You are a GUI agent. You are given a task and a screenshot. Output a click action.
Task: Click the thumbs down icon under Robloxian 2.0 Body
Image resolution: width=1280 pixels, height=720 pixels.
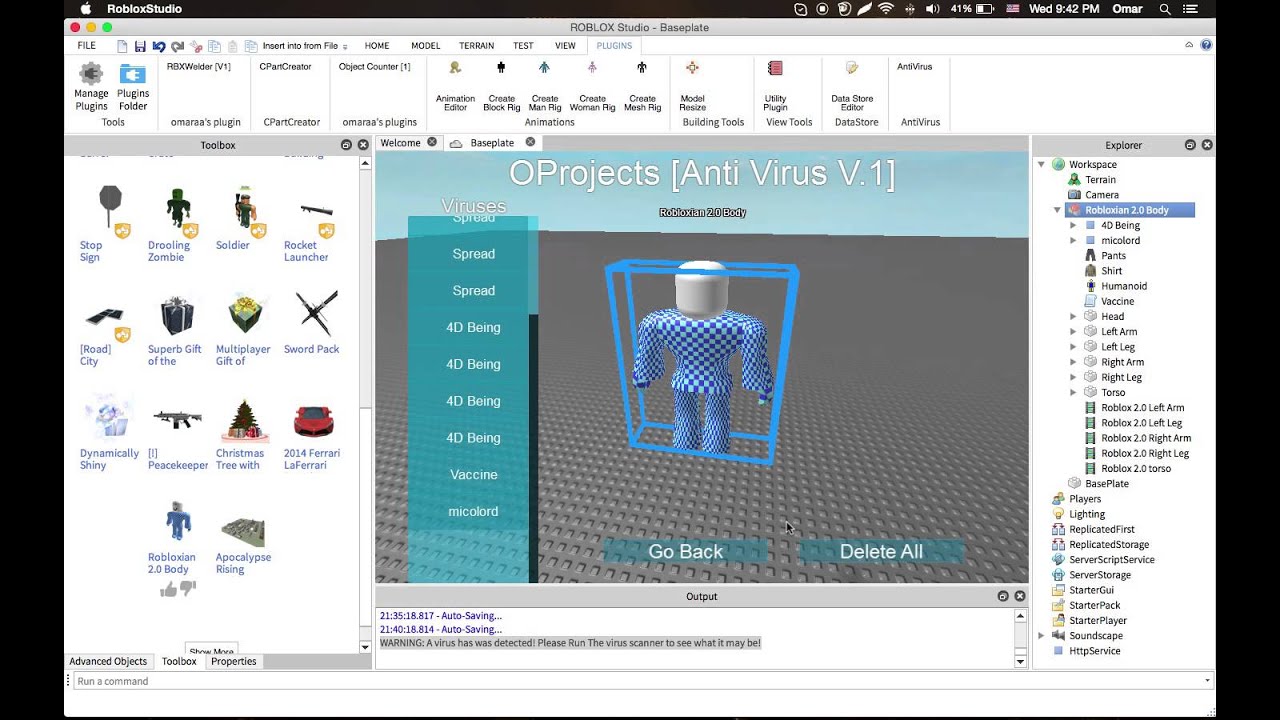[187, 590]
